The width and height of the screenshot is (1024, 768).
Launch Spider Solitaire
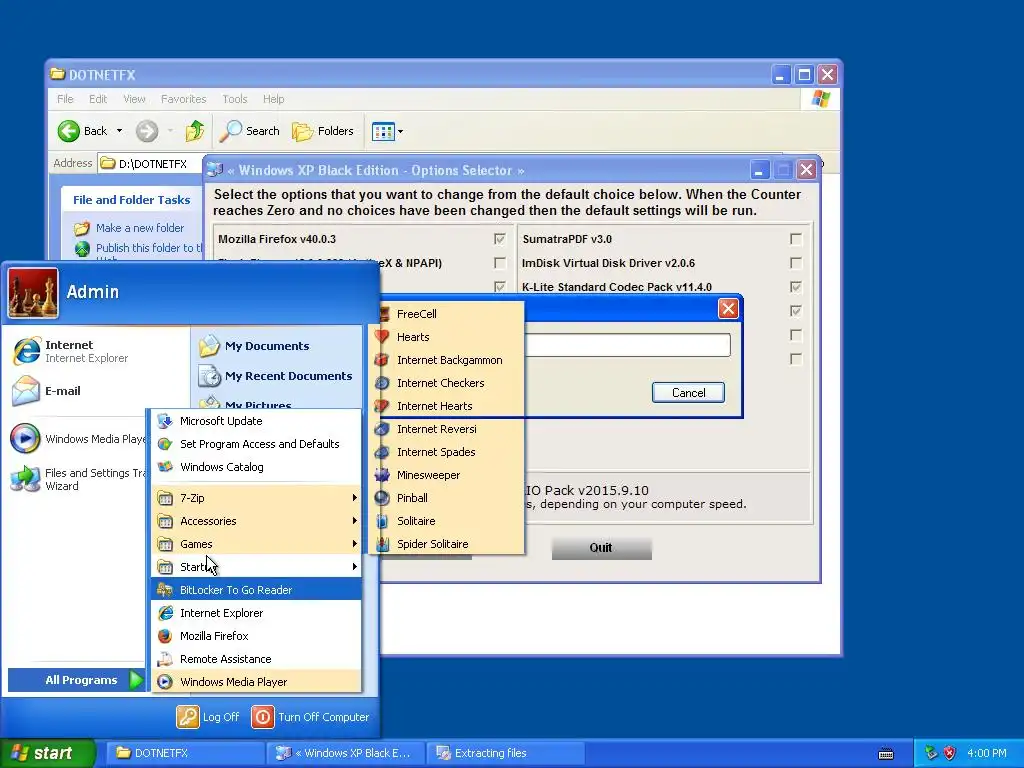point(447,544)
